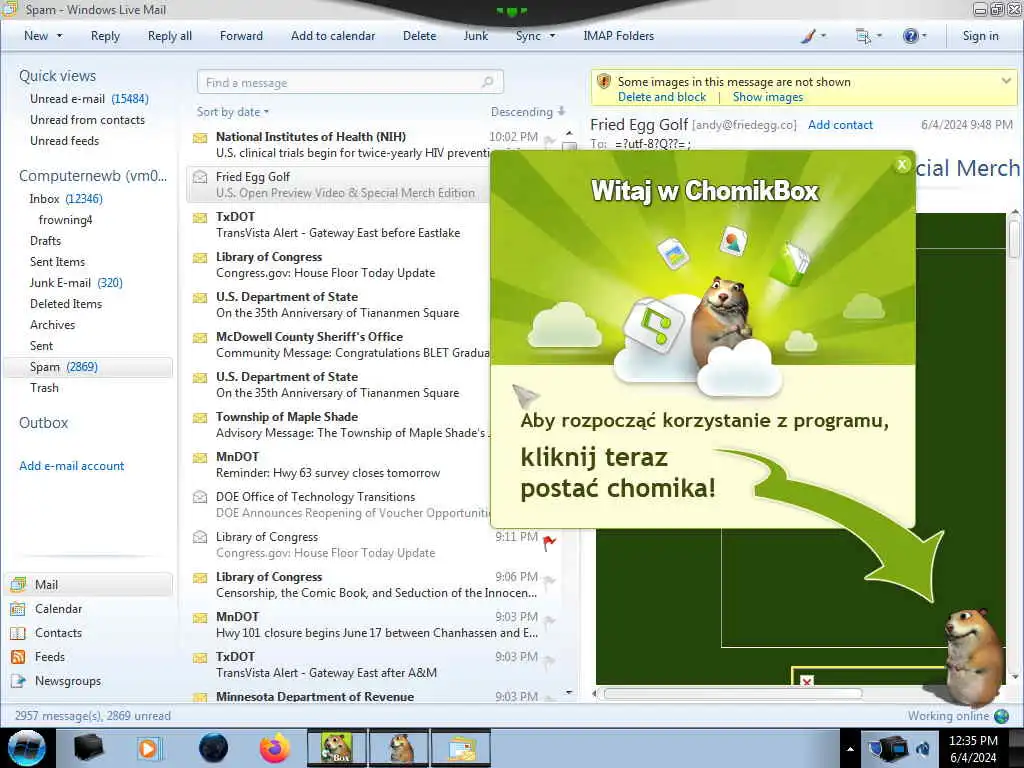The width and height of the screenshot is (1024, 768).
Task: Mark the message as Junk
Action: pyautogui.click(x=475, y=36)
